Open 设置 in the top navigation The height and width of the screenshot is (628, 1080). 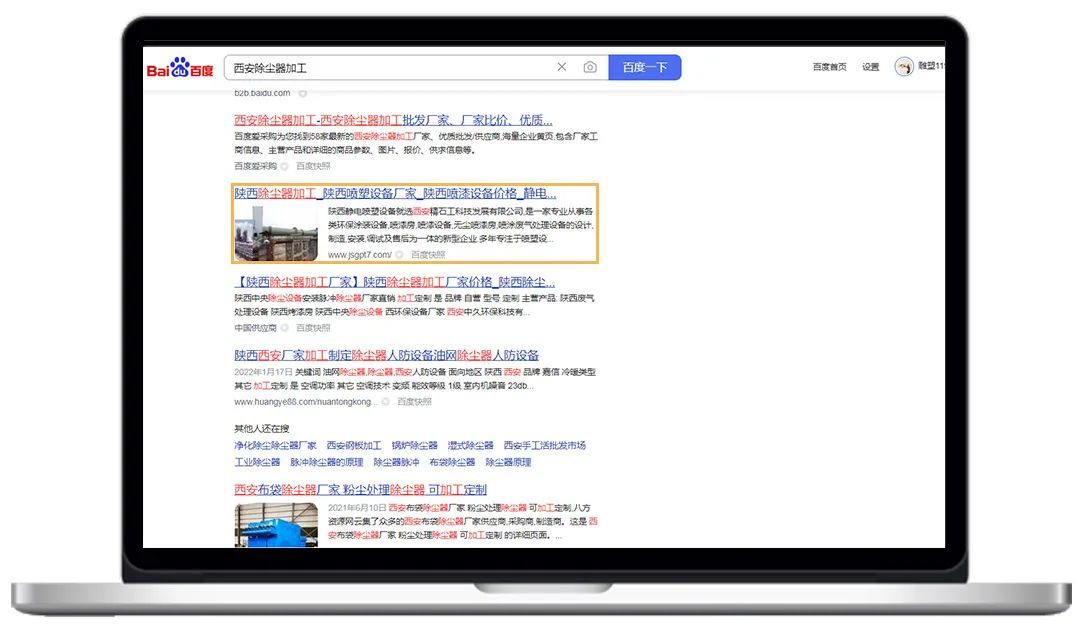(871, 67)
